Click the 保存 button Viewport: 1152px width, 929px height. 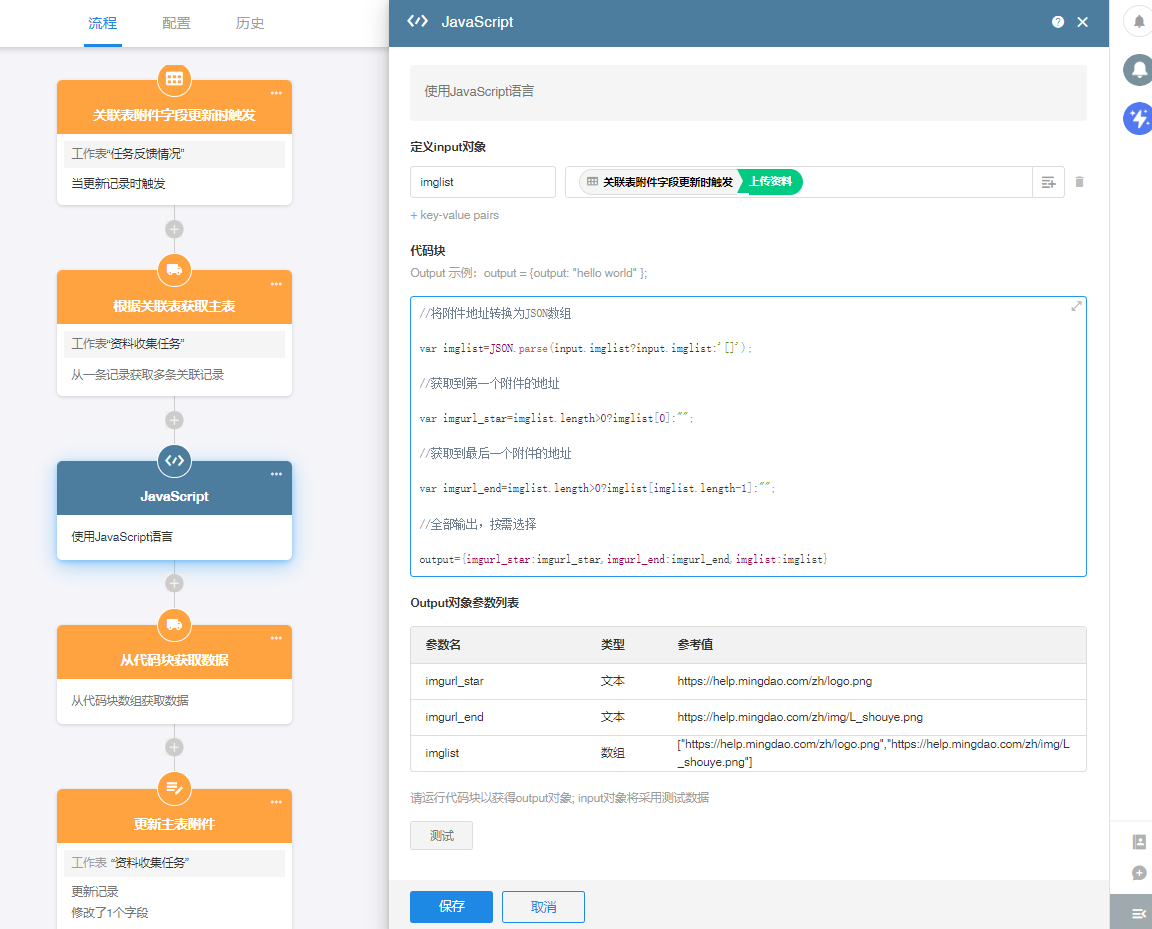[451, 907]
